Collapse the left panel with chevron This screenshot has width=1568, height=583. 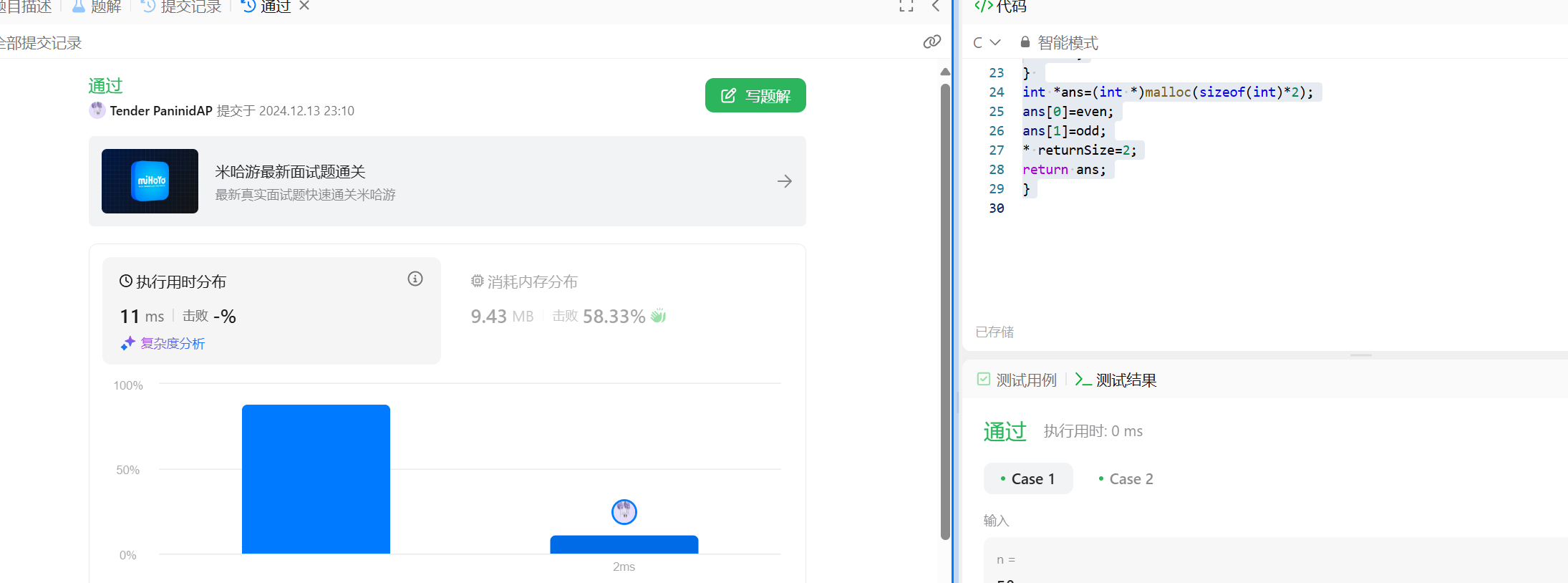click(x=935, y=6)
